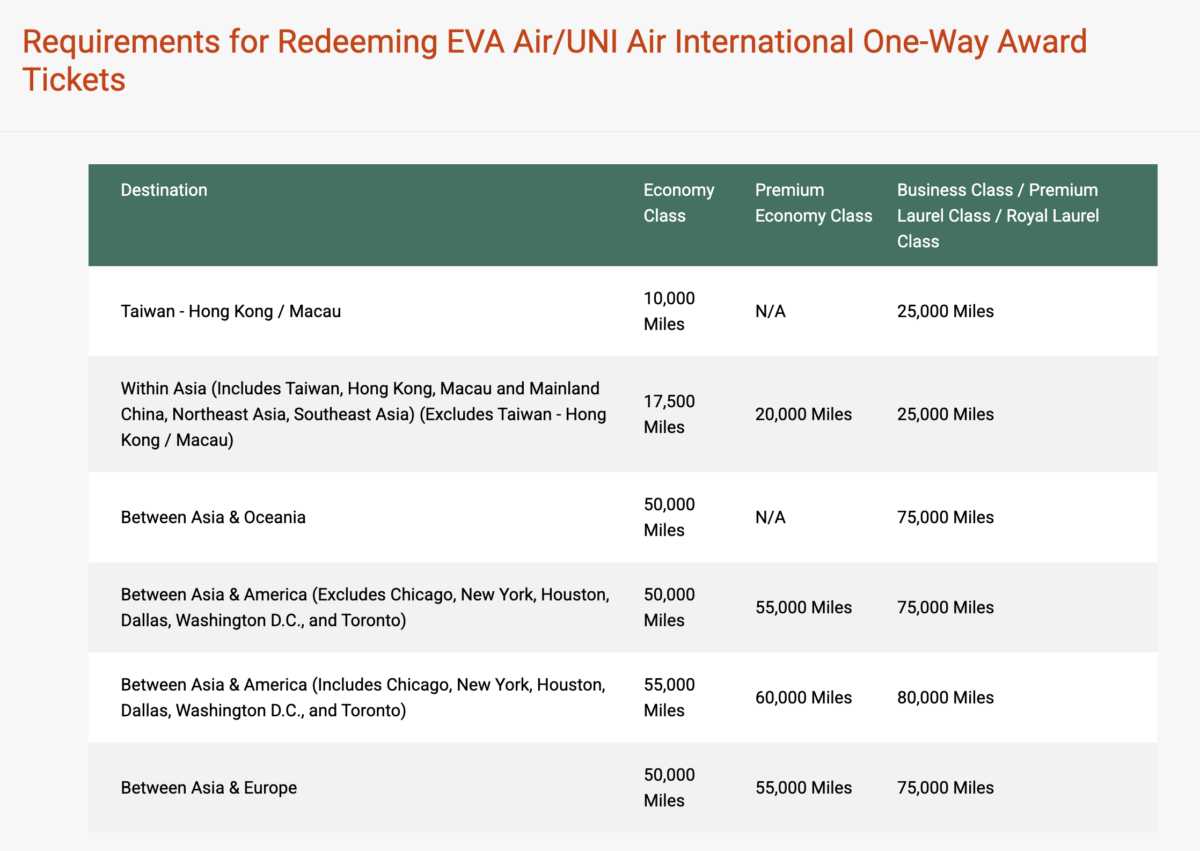The image size is (1200, 851).
Task: Select 25,000 Miles in the Within Asia row
Action: pos(945,414)
